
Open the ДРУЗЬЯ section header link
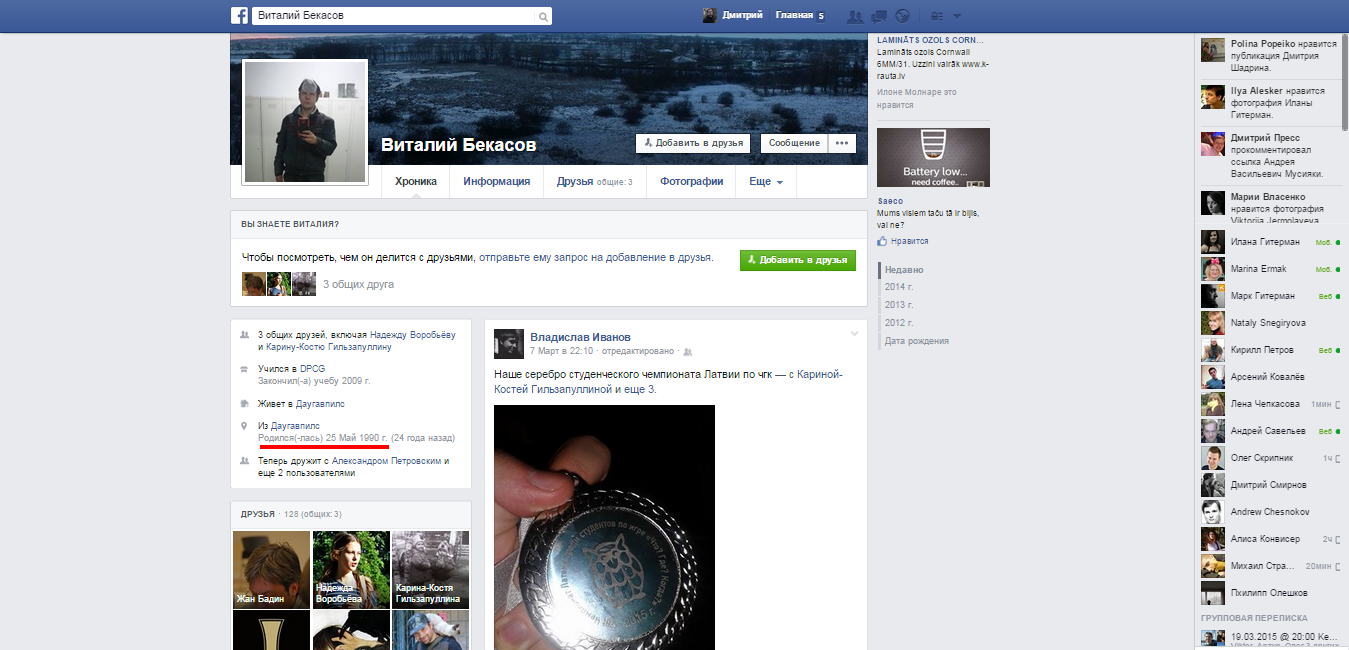tap(258, 514)
